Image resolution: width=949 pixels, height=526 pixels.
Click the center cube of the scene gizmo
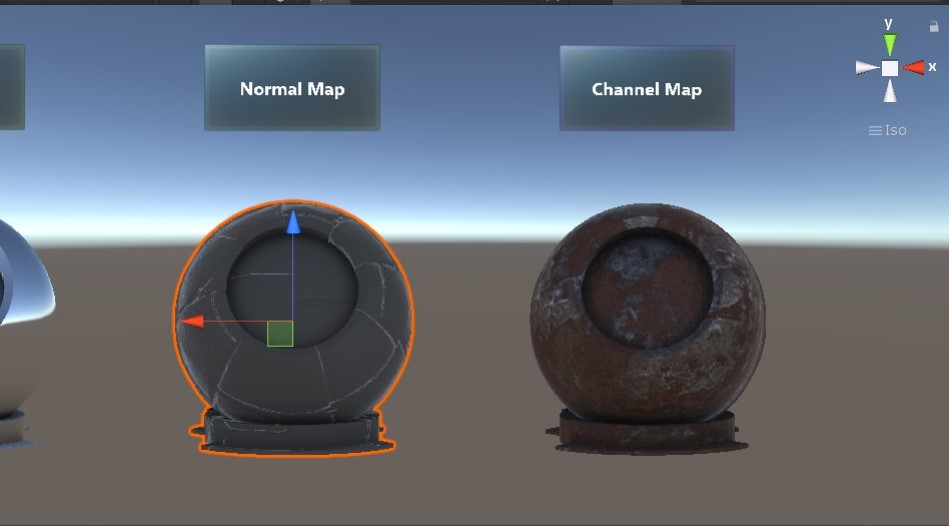coord(890,68)
